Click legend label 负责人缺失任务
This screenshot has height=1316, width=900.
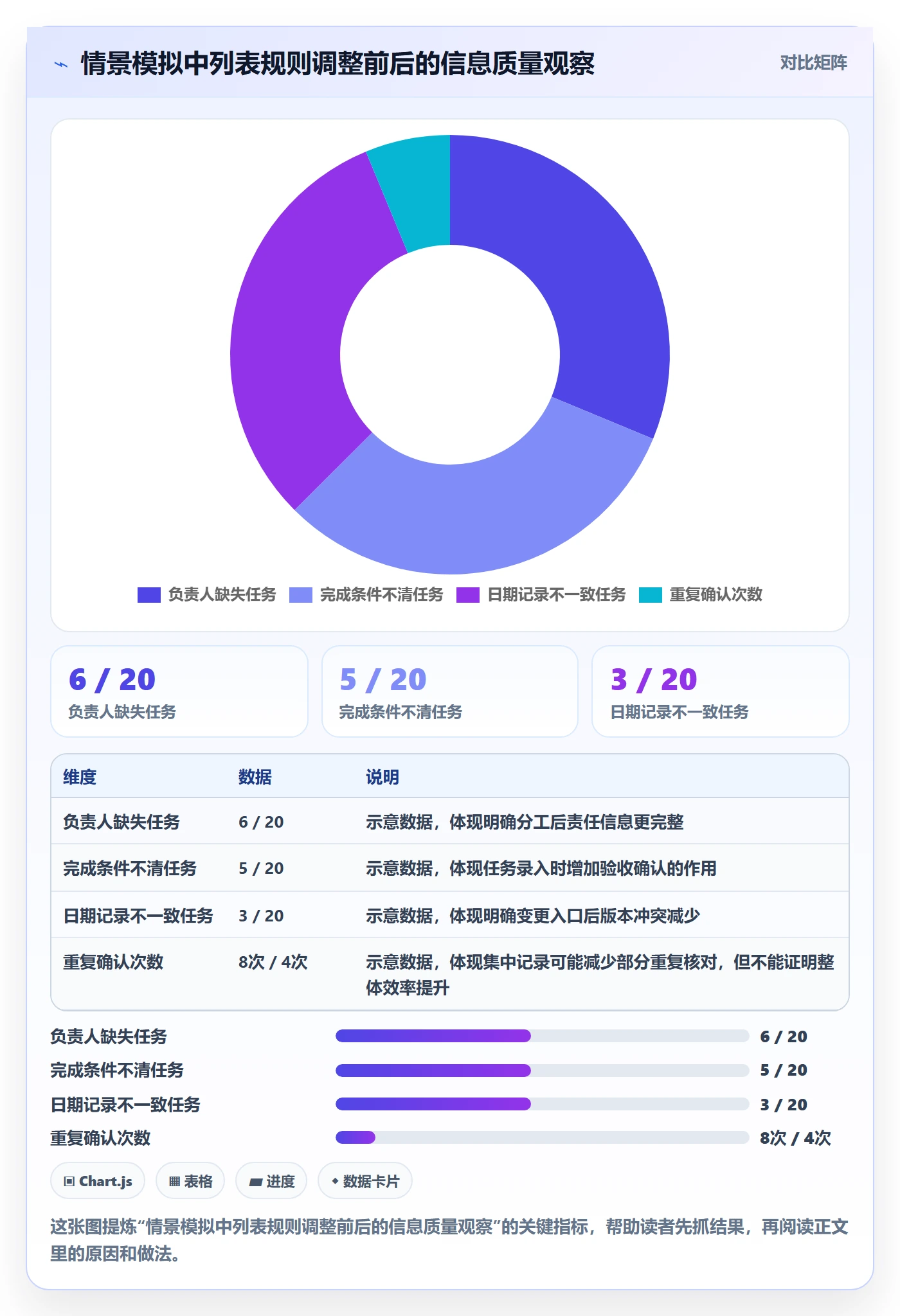(x=222, y=594)
